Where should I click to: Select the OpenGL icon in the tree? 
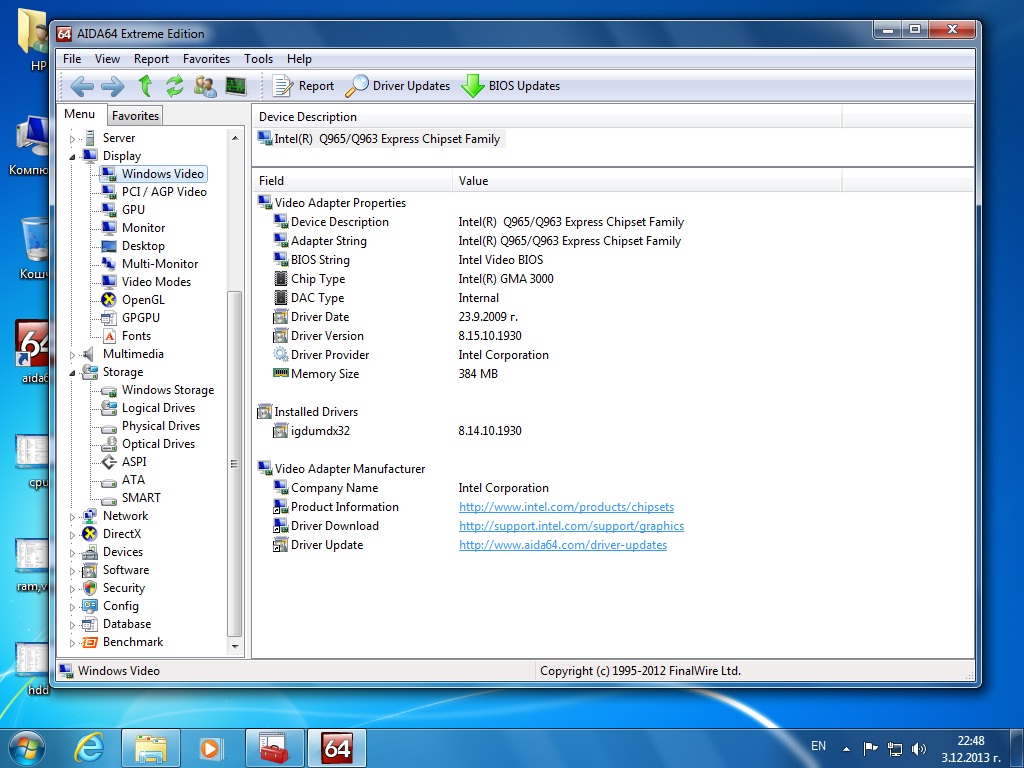pyautogui.click(x=108, y=300)
